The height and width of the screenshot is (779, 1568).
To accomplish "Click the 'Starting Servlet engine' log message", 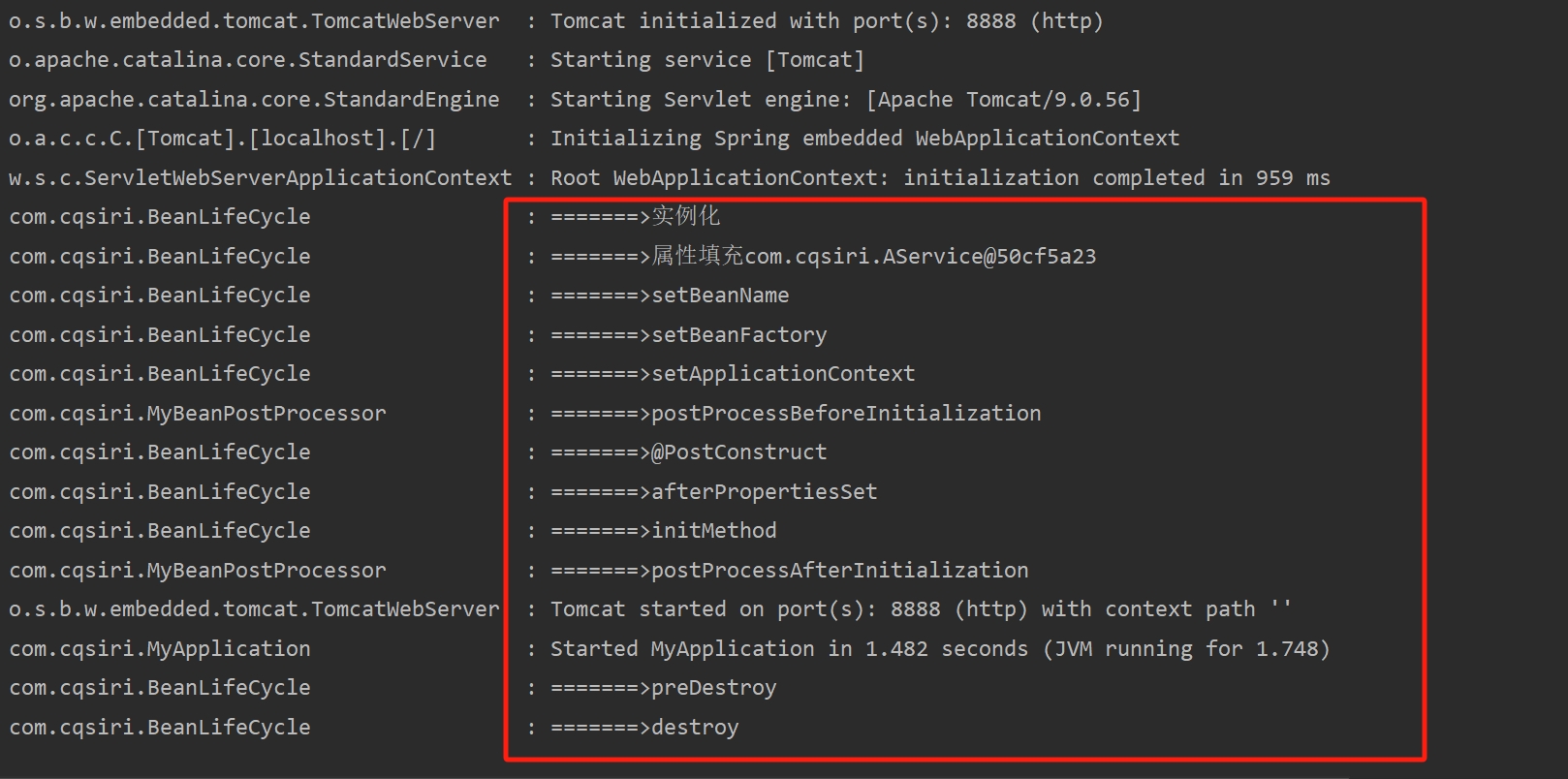I will point(845,100).
